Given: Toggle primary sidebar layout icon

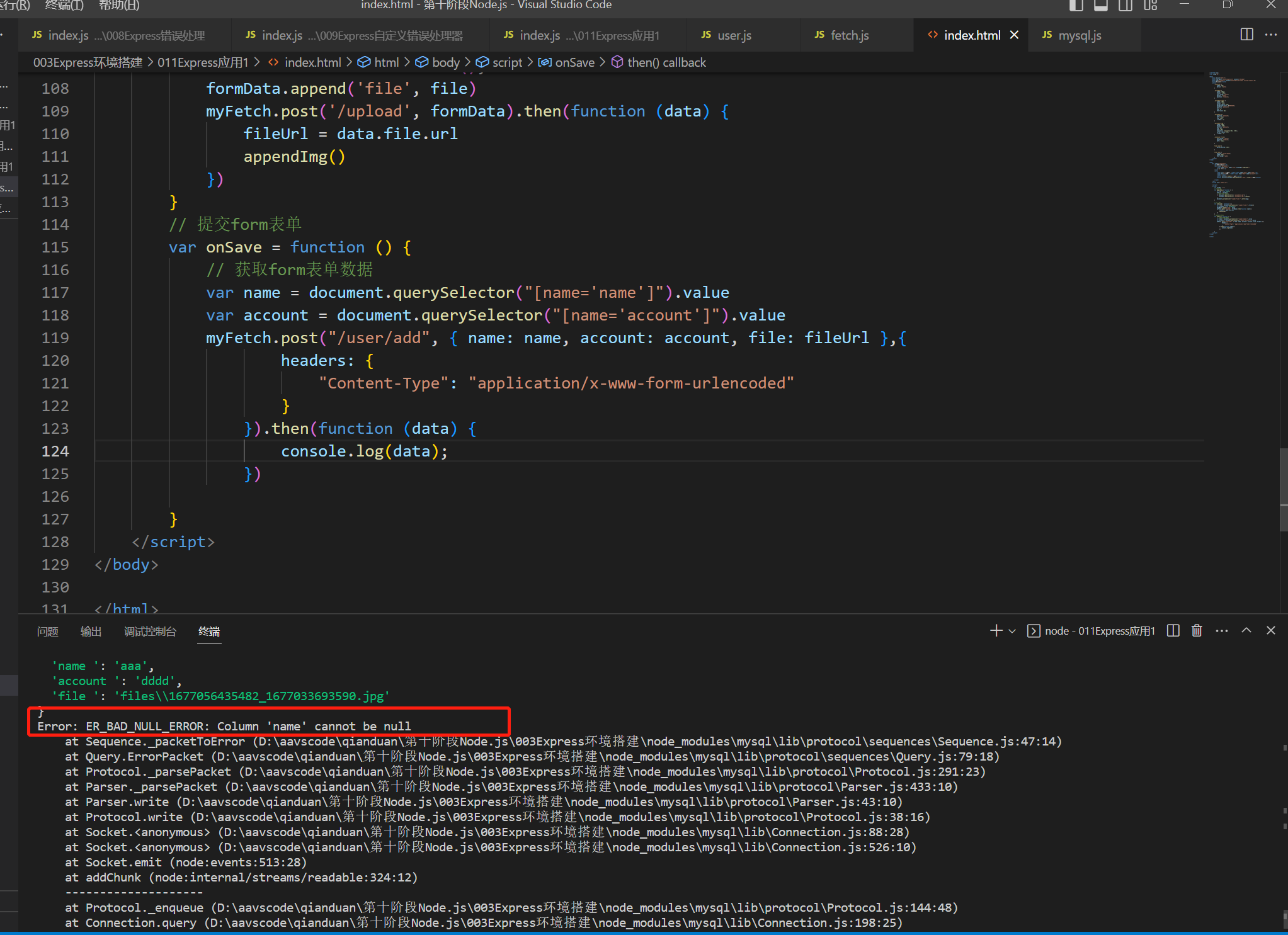Looking at the screenshot, I should coord(1076,5).
